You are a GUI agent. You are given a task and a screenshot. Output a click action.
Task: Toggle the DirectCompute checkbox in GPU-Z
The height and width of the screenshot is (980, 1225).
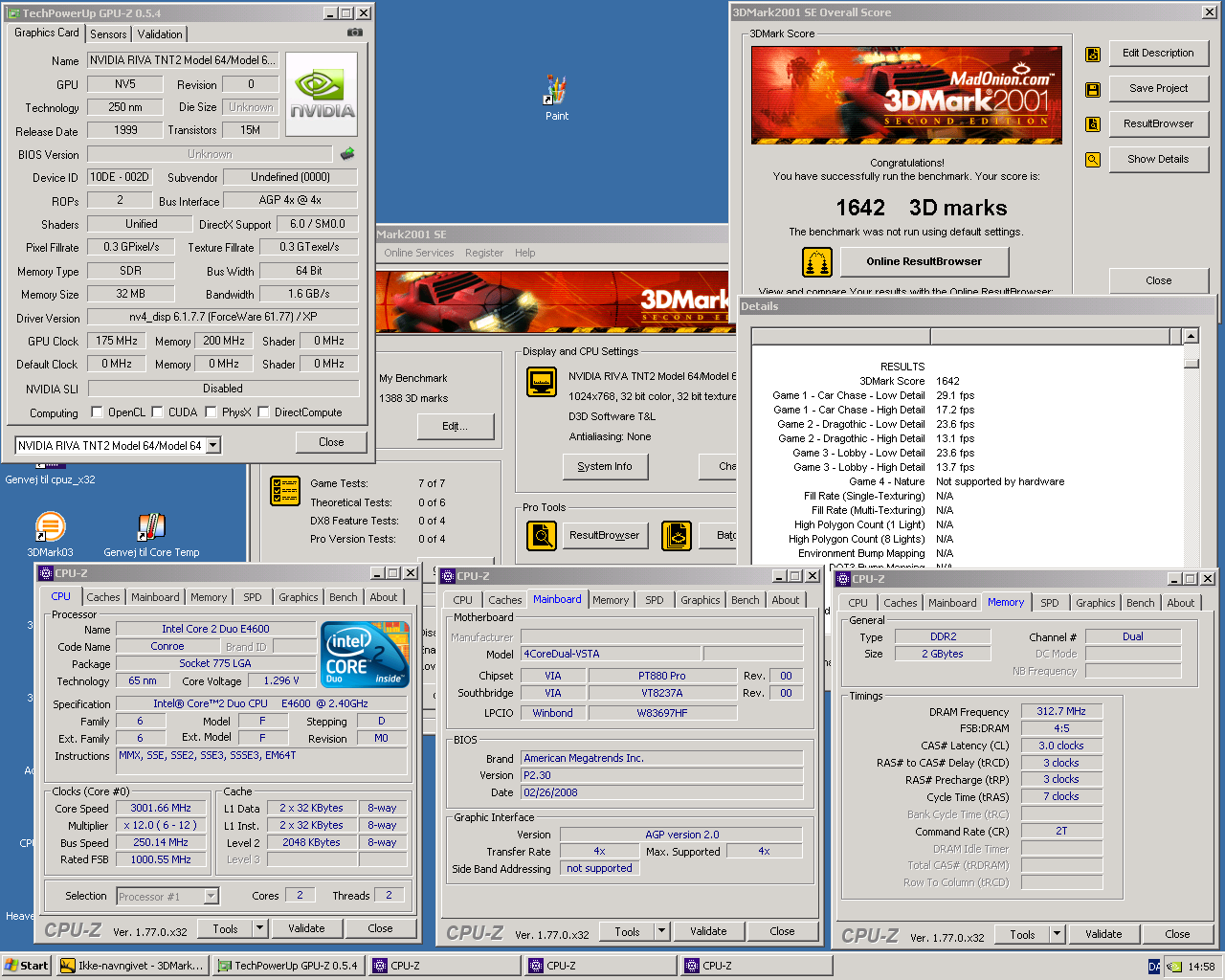[263, 412]
